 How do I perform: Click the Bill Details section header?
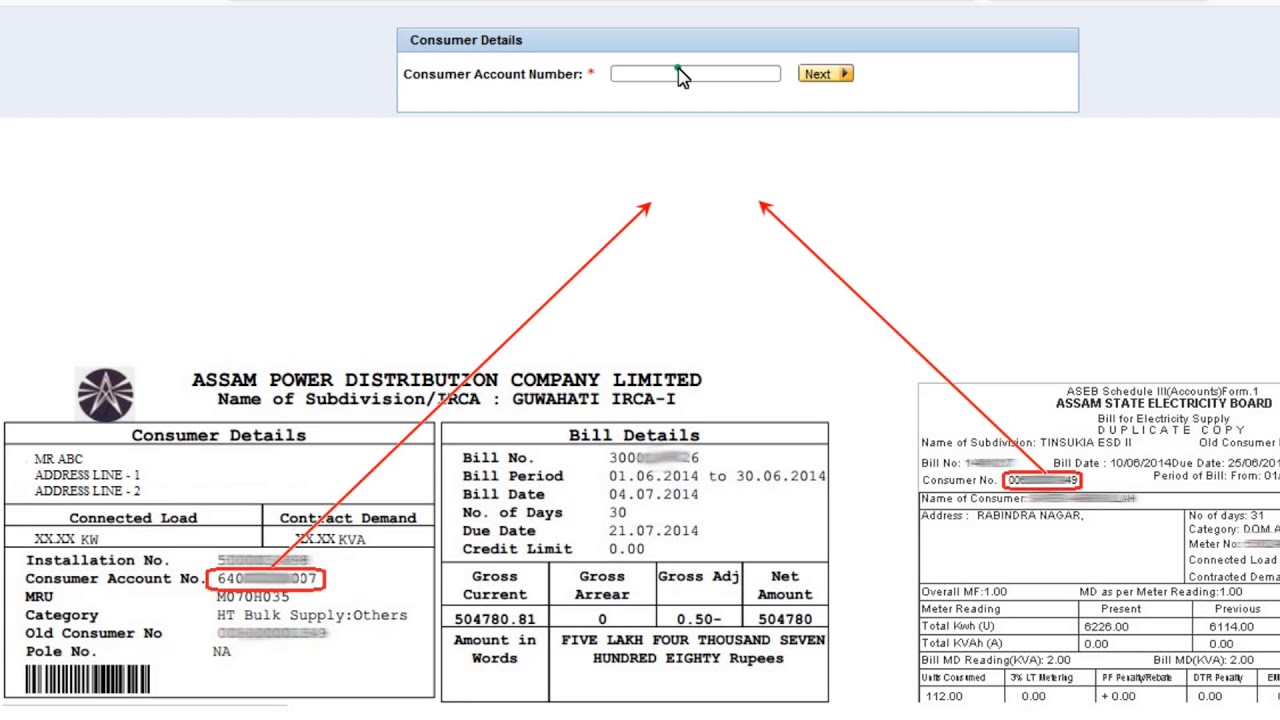coord(634,435)
